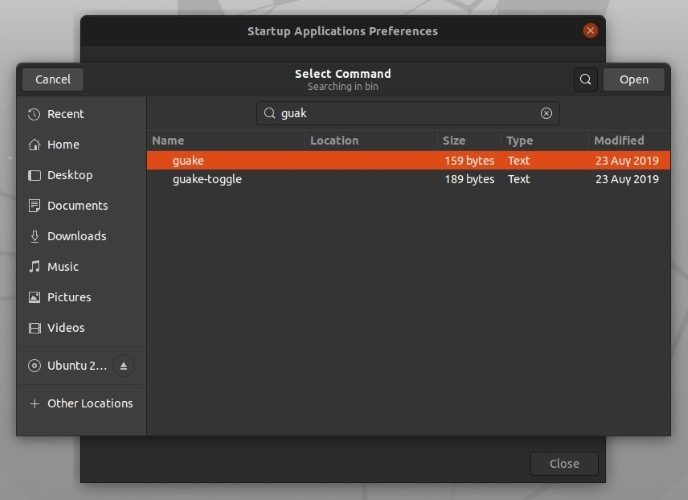The height and width of the screenshot is (500, 688).
Task: Select the Documents folder in sidebar
Action: click(76, 206)
